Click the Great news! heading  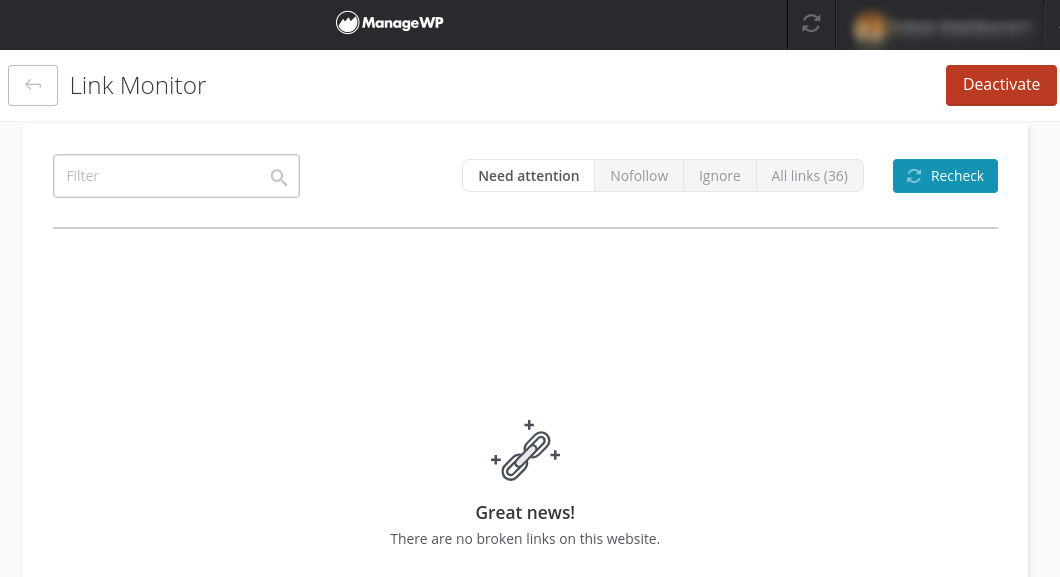point(525,513)
